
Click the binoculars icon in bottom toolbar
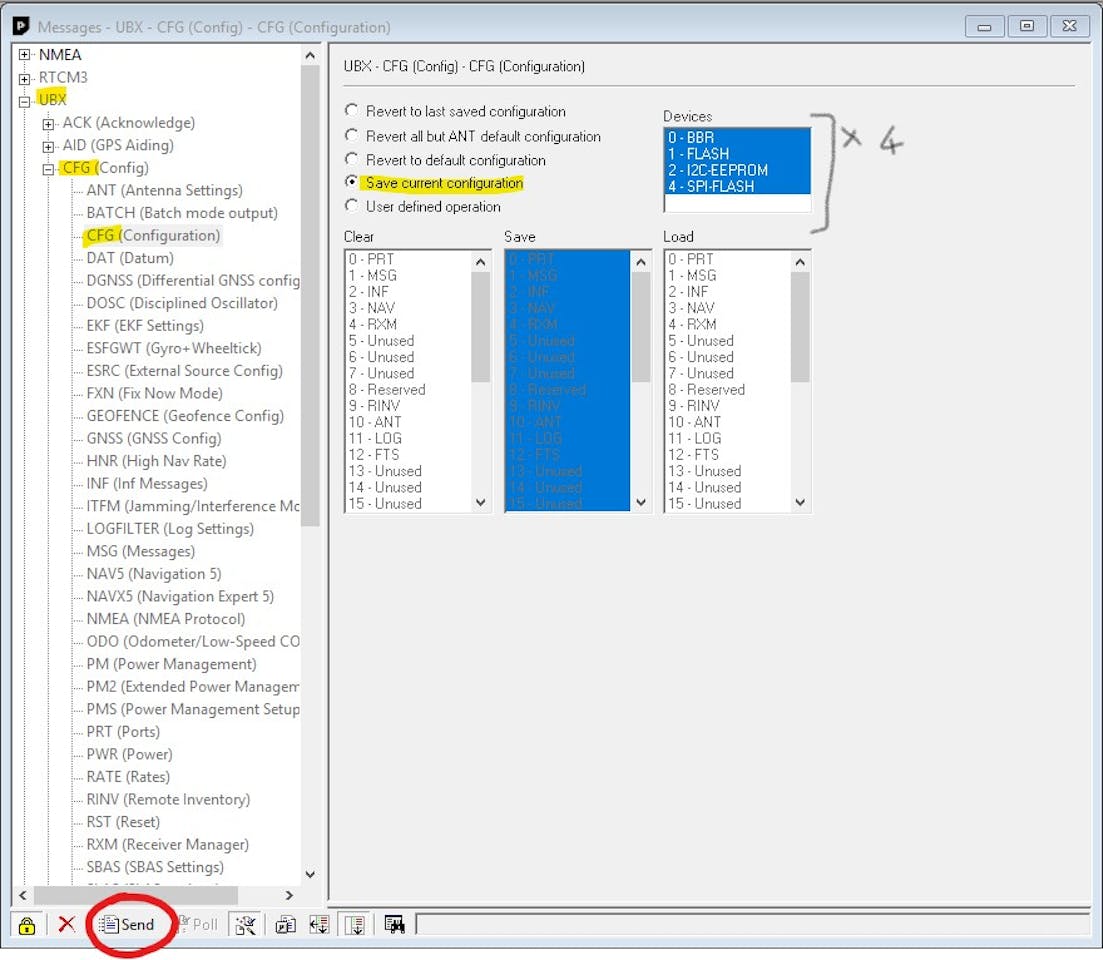394,924
